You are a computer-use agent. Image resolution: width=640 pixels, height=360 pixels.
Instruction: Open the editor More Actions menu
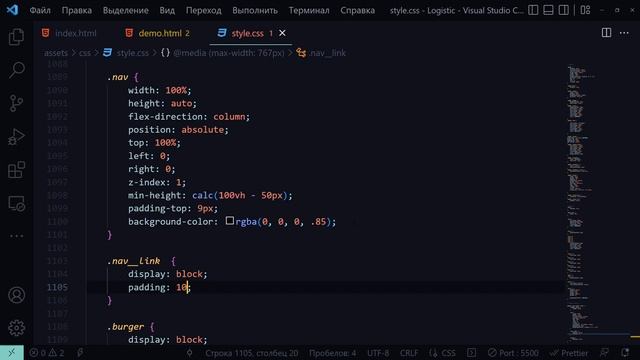(624, 33)
